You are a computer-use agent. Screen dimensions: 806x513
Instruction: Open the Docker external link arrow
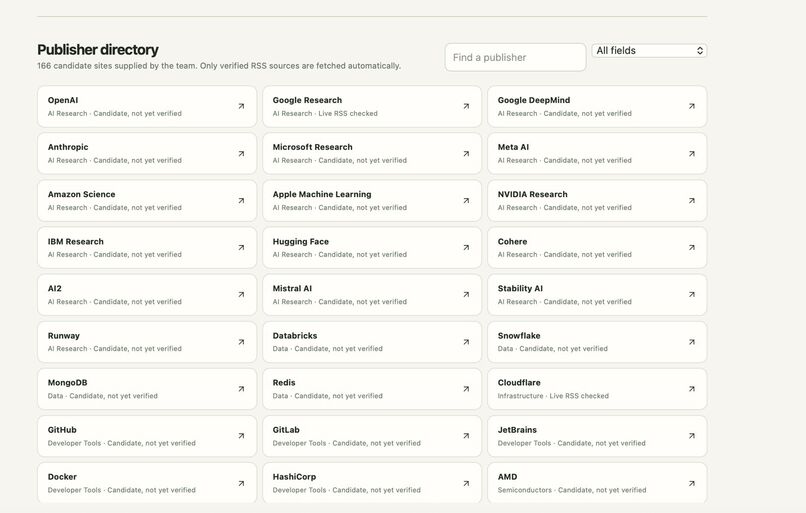[x=241, y=483]
